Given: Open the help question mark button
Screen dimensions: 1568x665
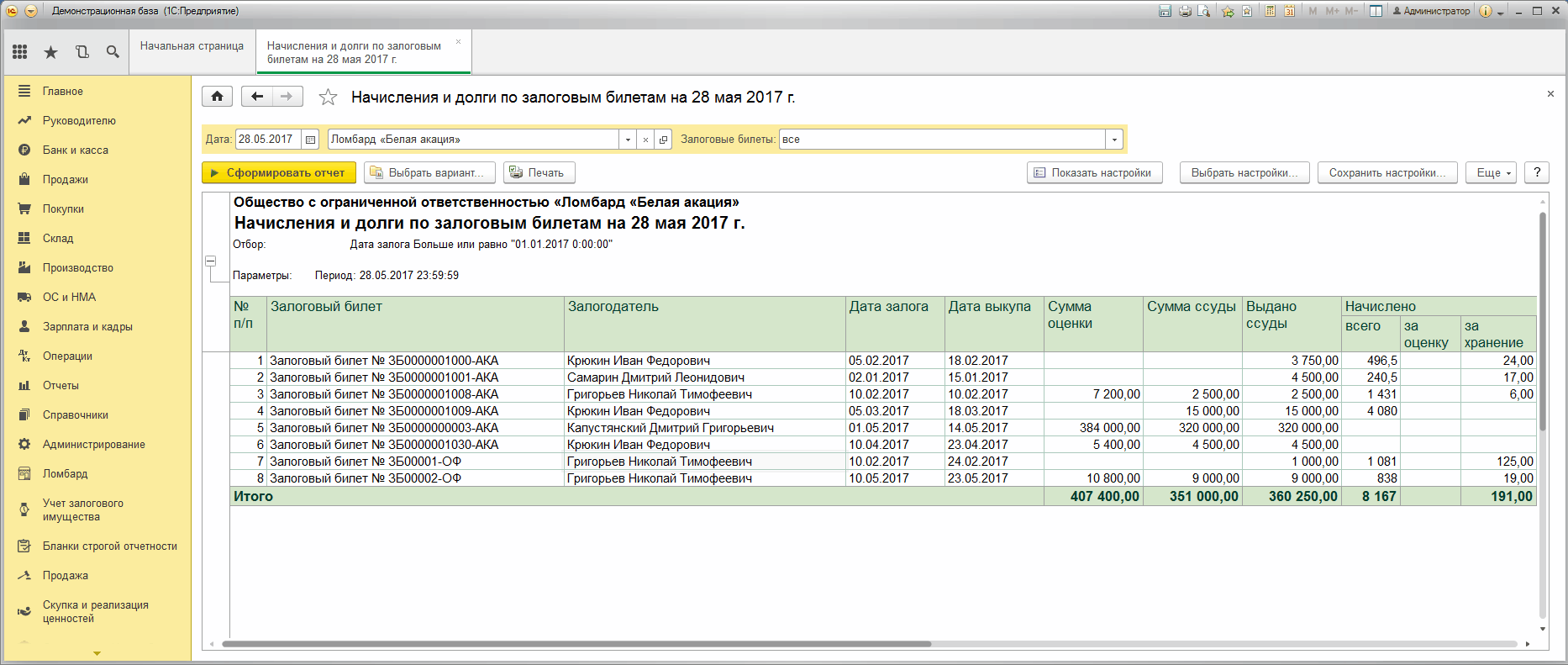Looking at the screenshot, I should pos(1537,172).
